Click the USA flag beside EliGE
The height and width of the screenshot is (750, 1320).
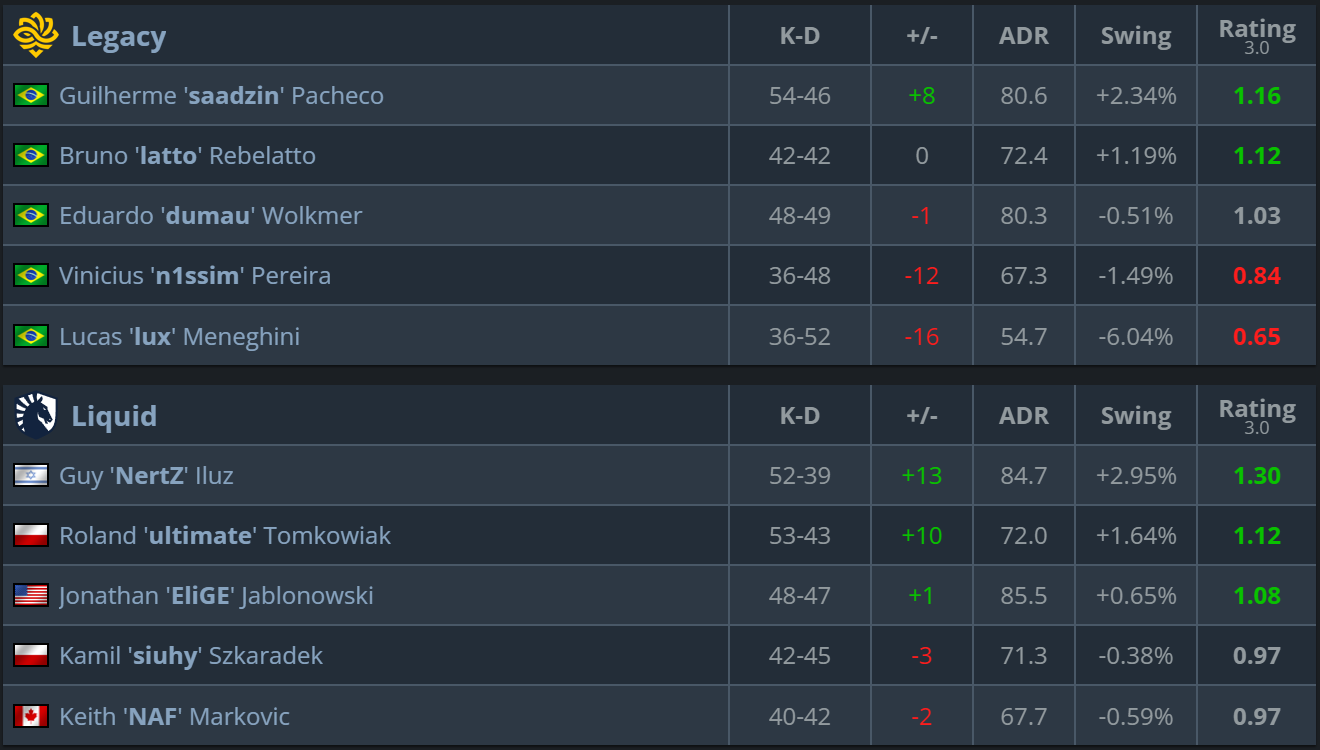(31, 596)
